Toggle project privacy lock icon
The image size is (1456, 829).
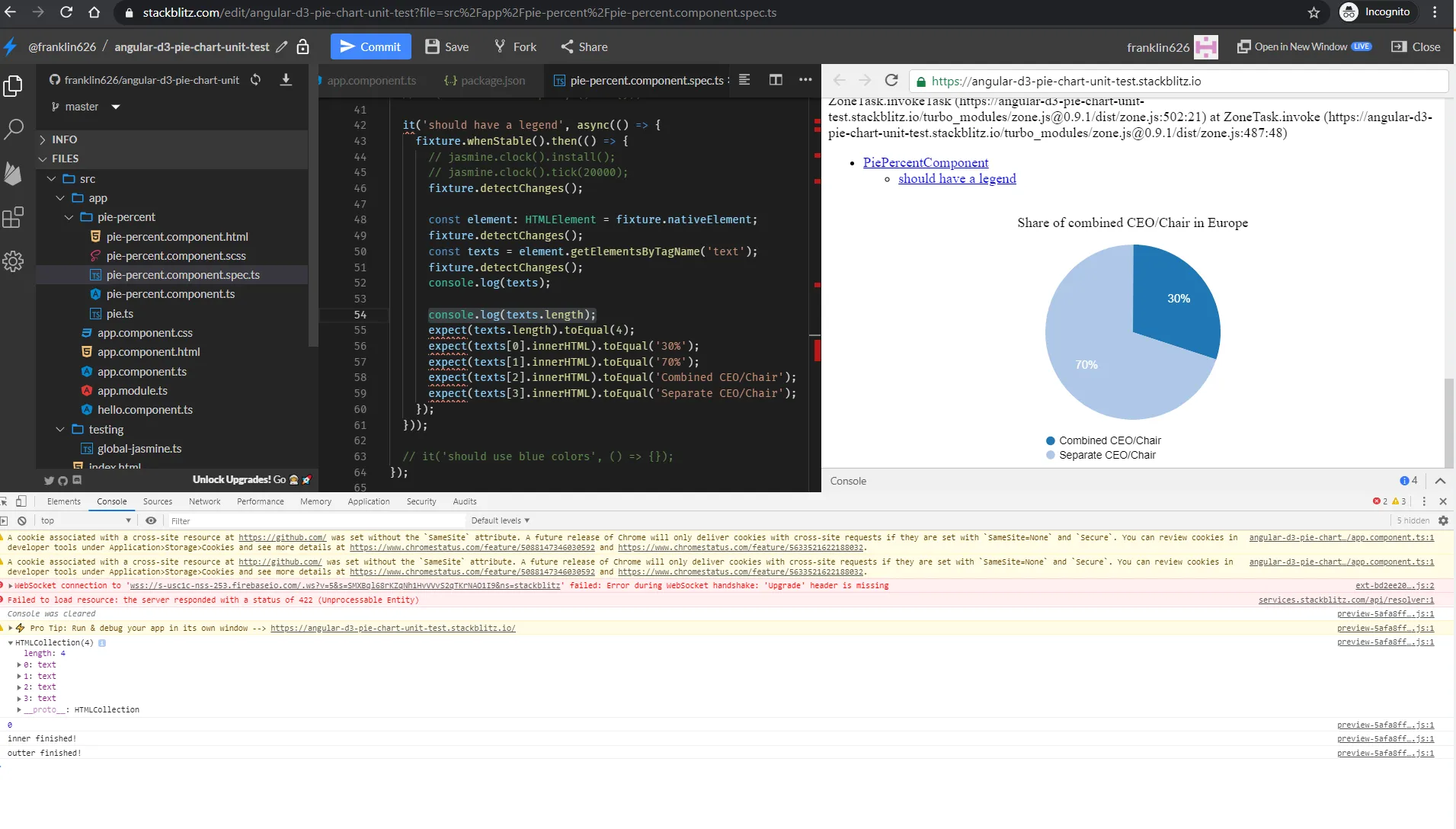coord(302,47)
